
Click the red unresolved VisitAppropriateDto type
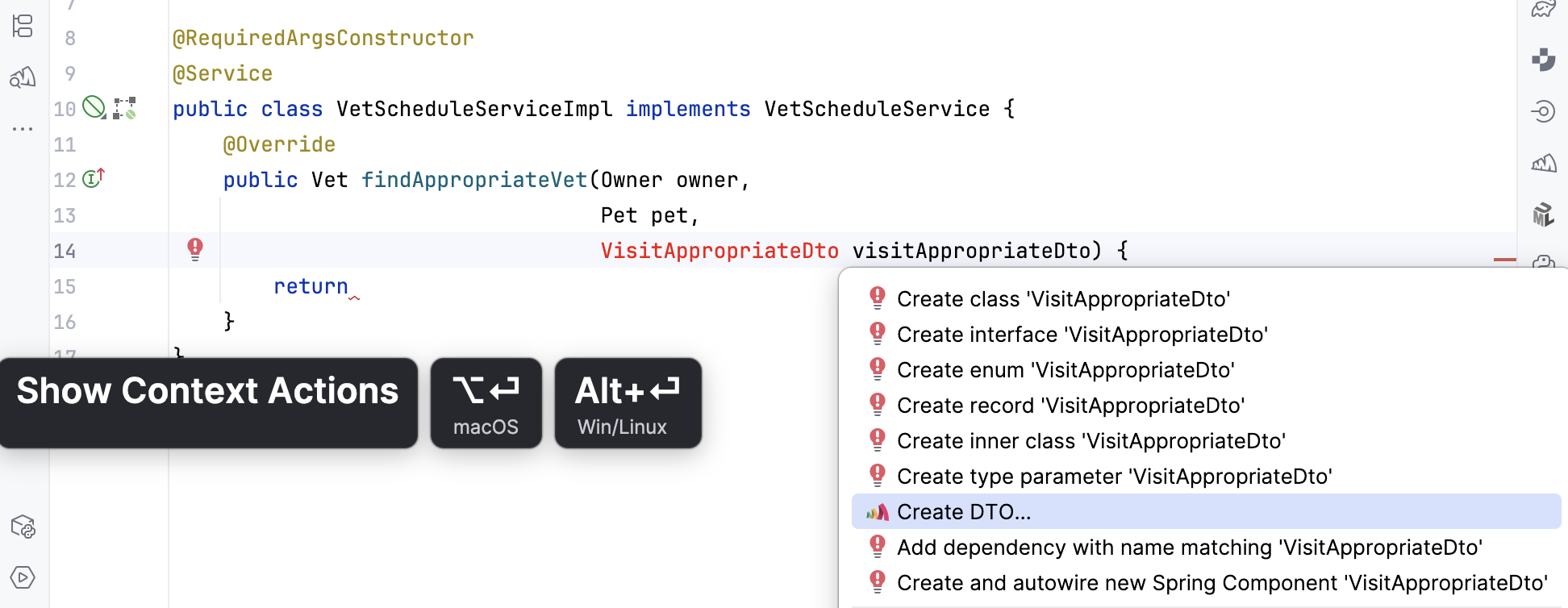pos(719,251)
